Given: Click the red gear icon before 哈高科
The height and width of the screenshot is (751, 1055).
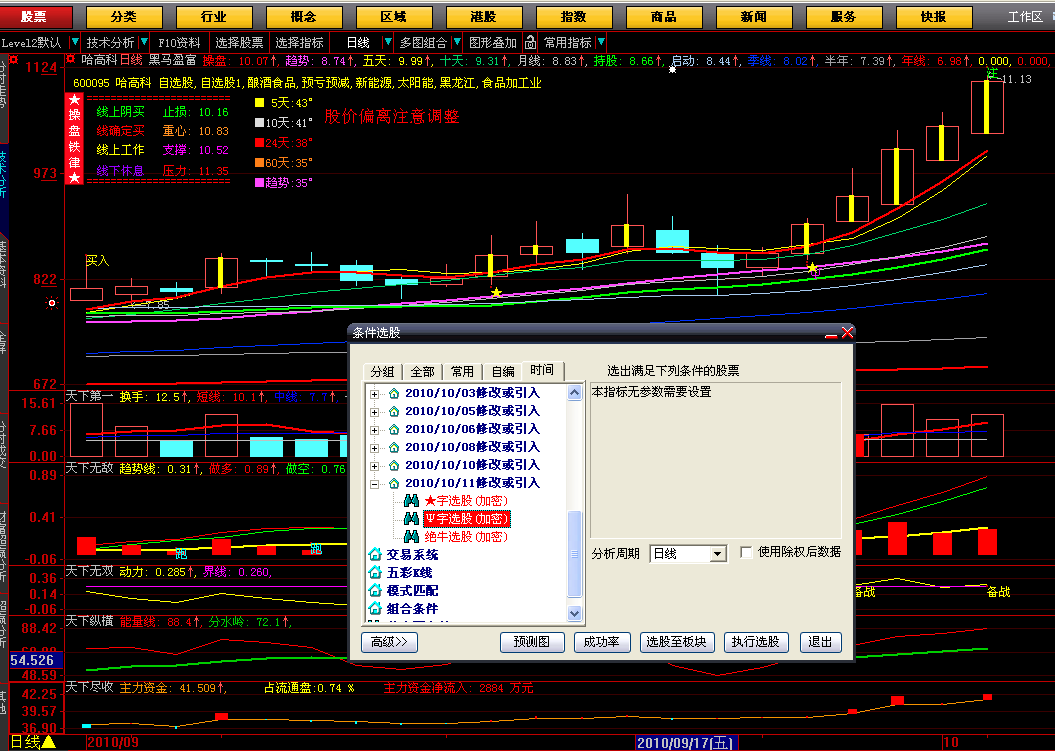Looking at the screenshot, I should point(71,60).
